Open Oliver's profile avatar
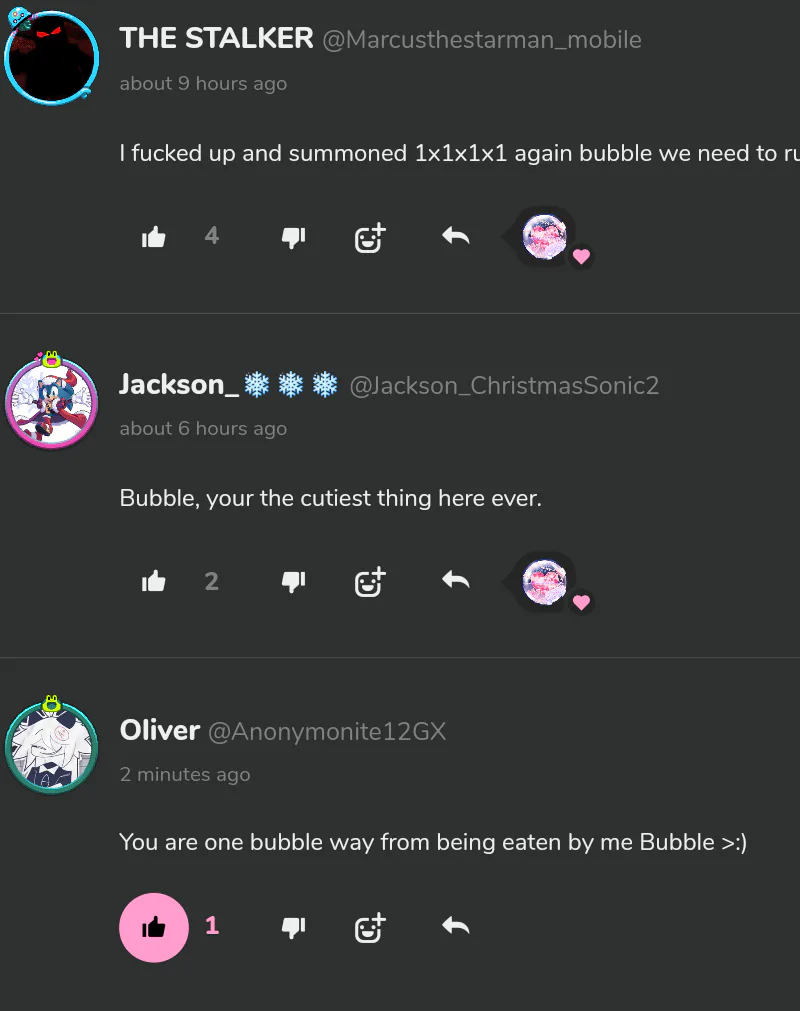The width and height of the screenshot is (800, 1011). coord(52,746)
